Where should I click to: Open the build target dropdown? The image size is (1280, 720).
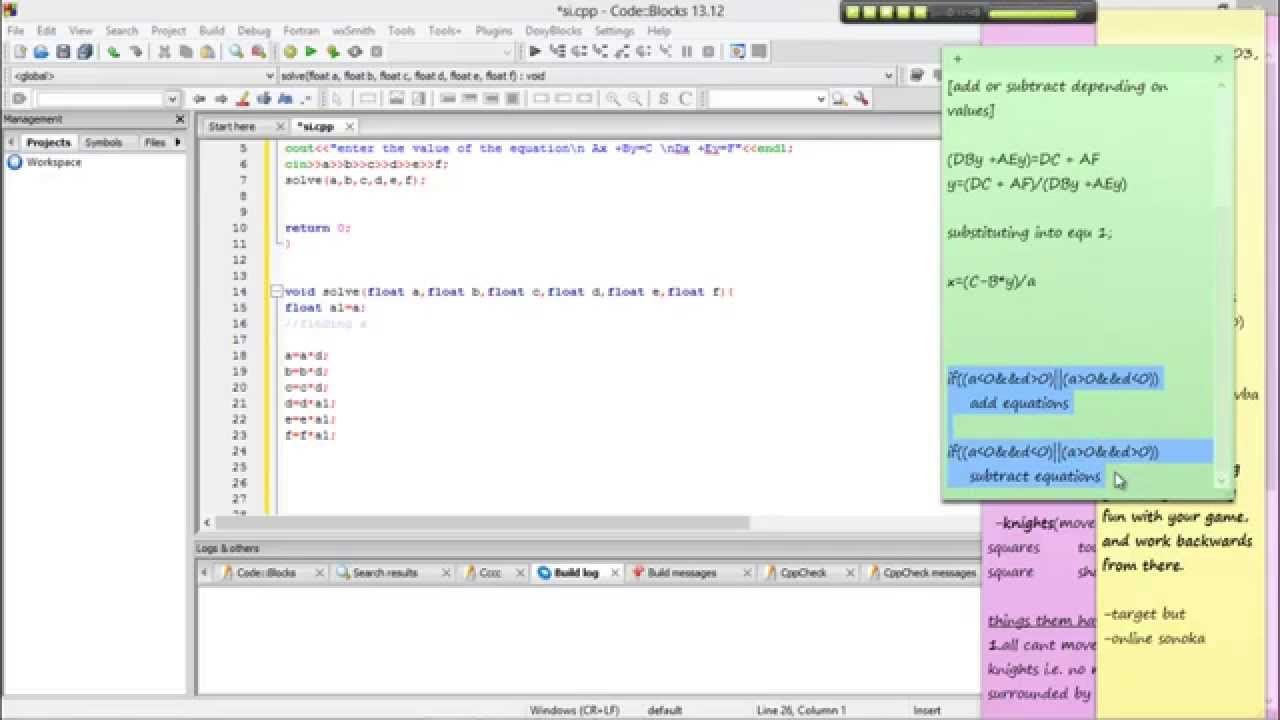click(x=507, y=52)
